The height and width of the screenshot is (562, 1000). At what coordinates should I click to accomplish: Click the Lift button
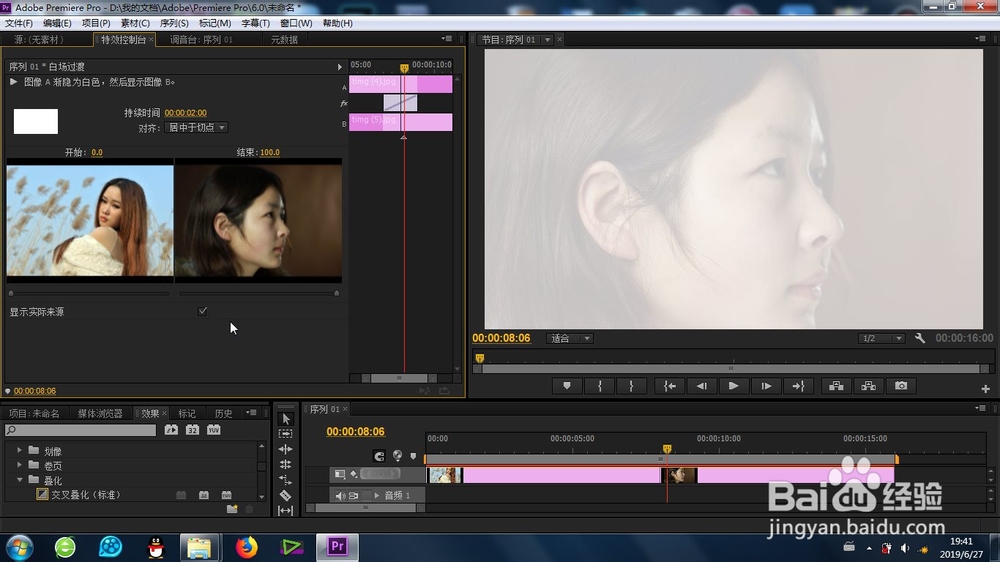pos(836,386)
